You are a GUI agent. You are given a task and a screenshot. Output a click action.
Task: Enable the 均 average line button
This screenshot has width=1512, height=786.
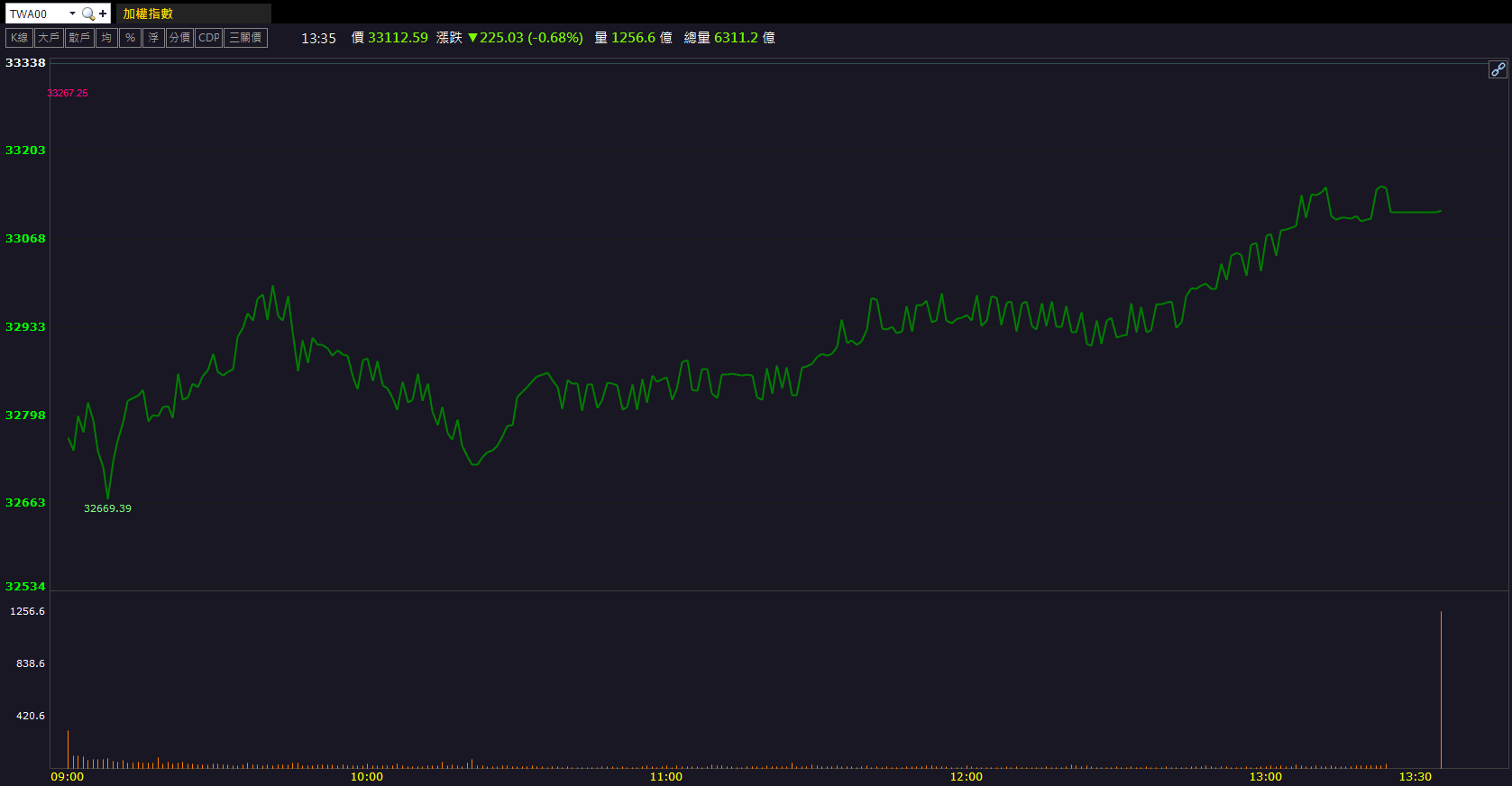(x=106, y=38)
